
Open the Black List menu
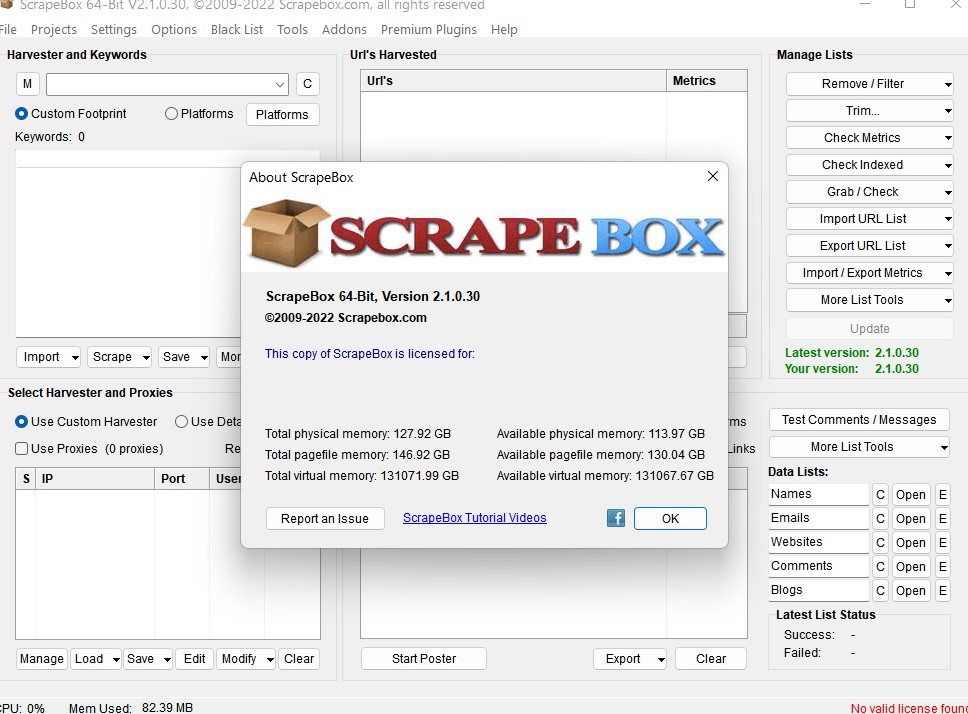tap(236, 30)
